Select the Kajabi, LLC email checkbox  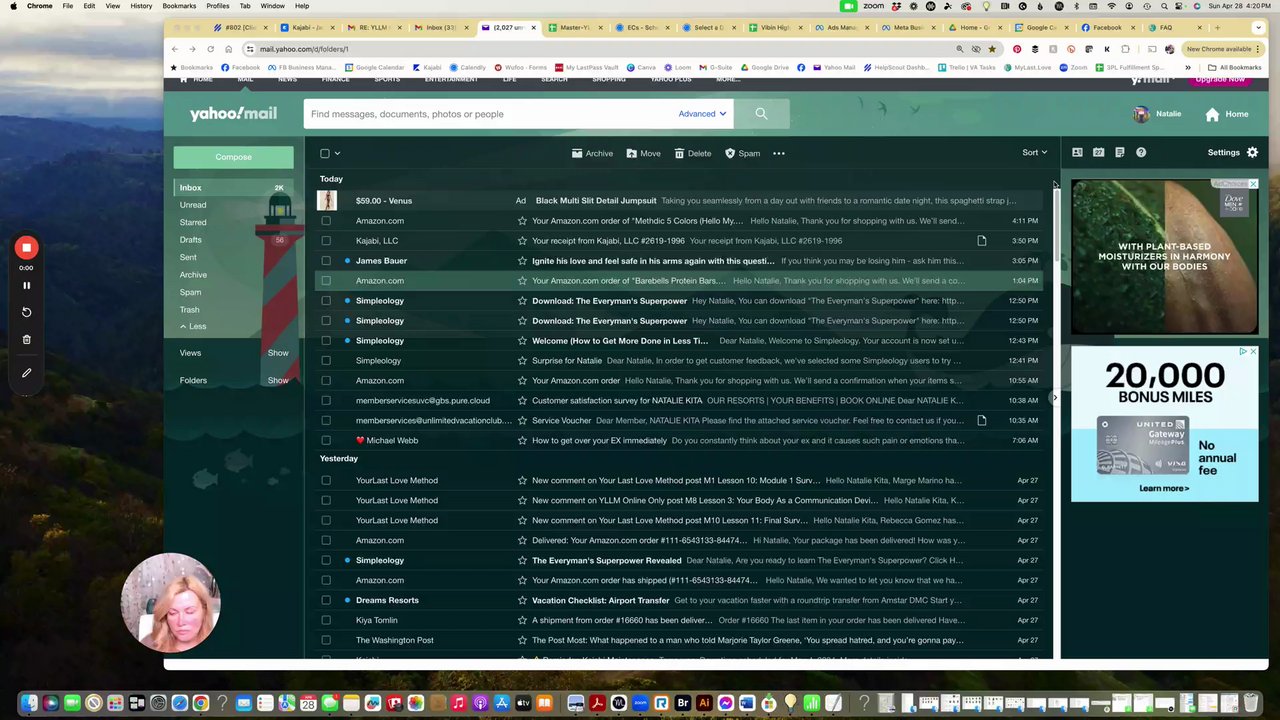(326, 241)
